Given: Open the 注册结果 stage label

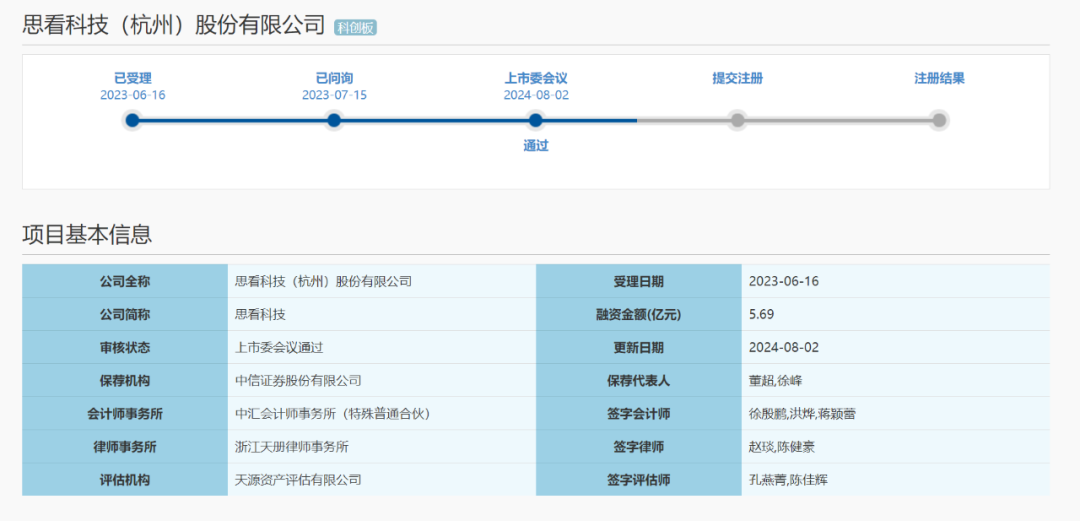Looking at the screenshot, I should tap(939, 78).
